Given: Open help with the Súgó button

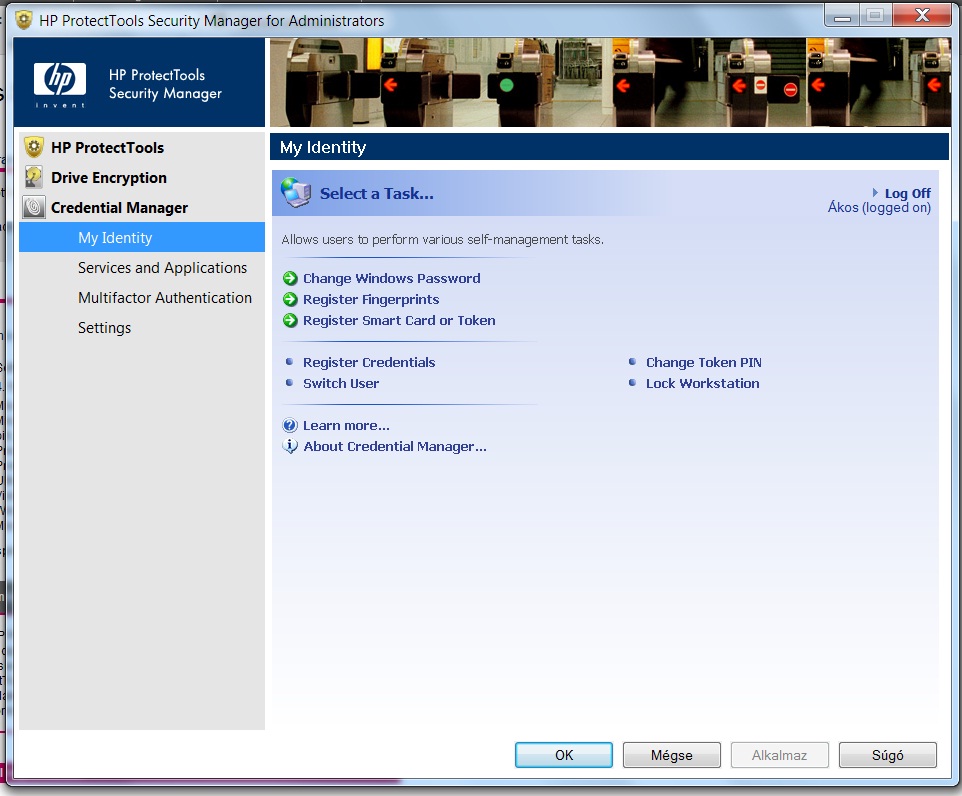Looking at the screenshot, I should tap(888, 755).
